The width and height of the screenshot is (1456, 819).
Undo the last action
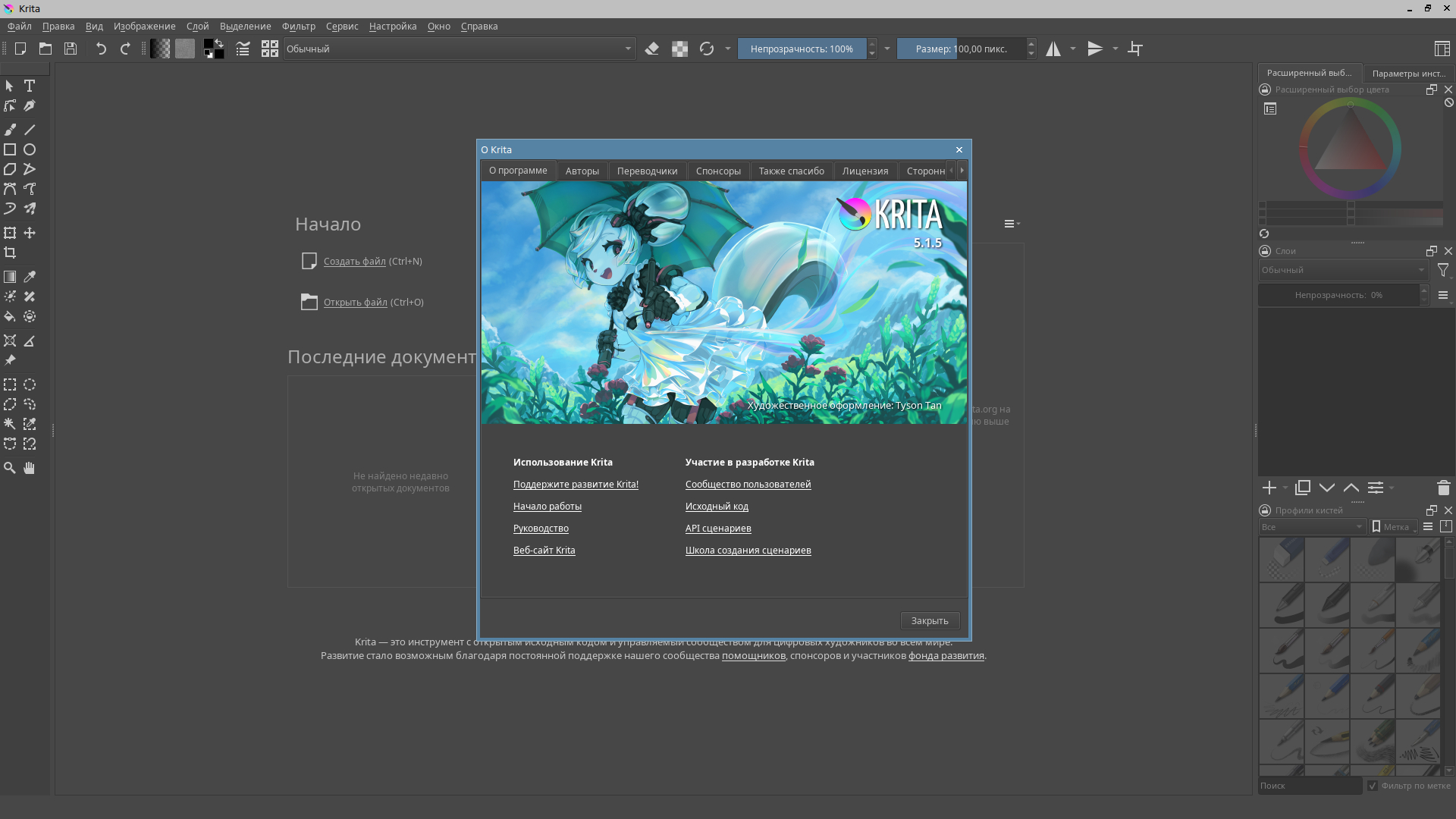tap(101, 49)
